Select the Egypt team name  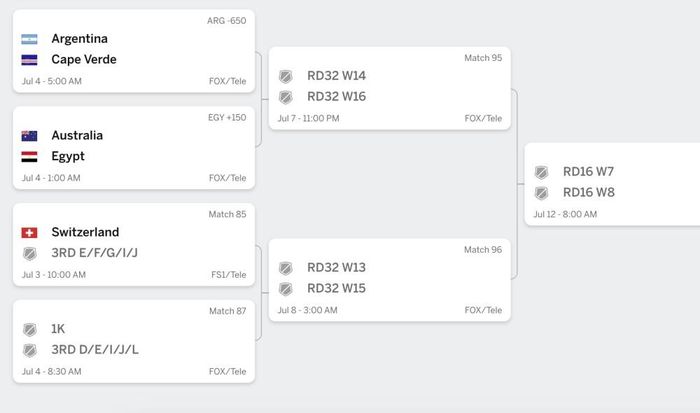(68, 156)
